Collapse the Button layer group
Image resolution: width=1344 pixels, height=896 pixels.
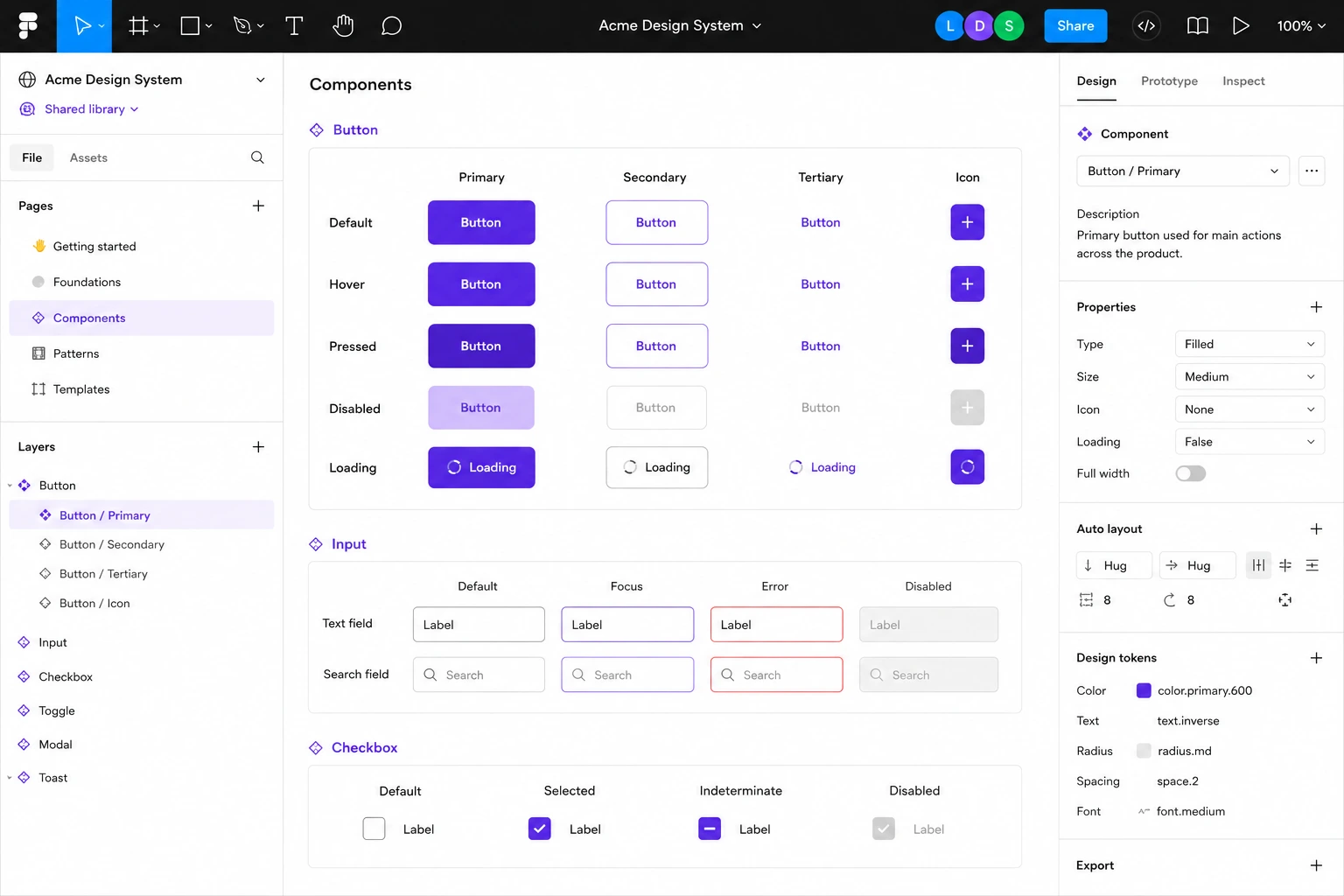point(10,486)
